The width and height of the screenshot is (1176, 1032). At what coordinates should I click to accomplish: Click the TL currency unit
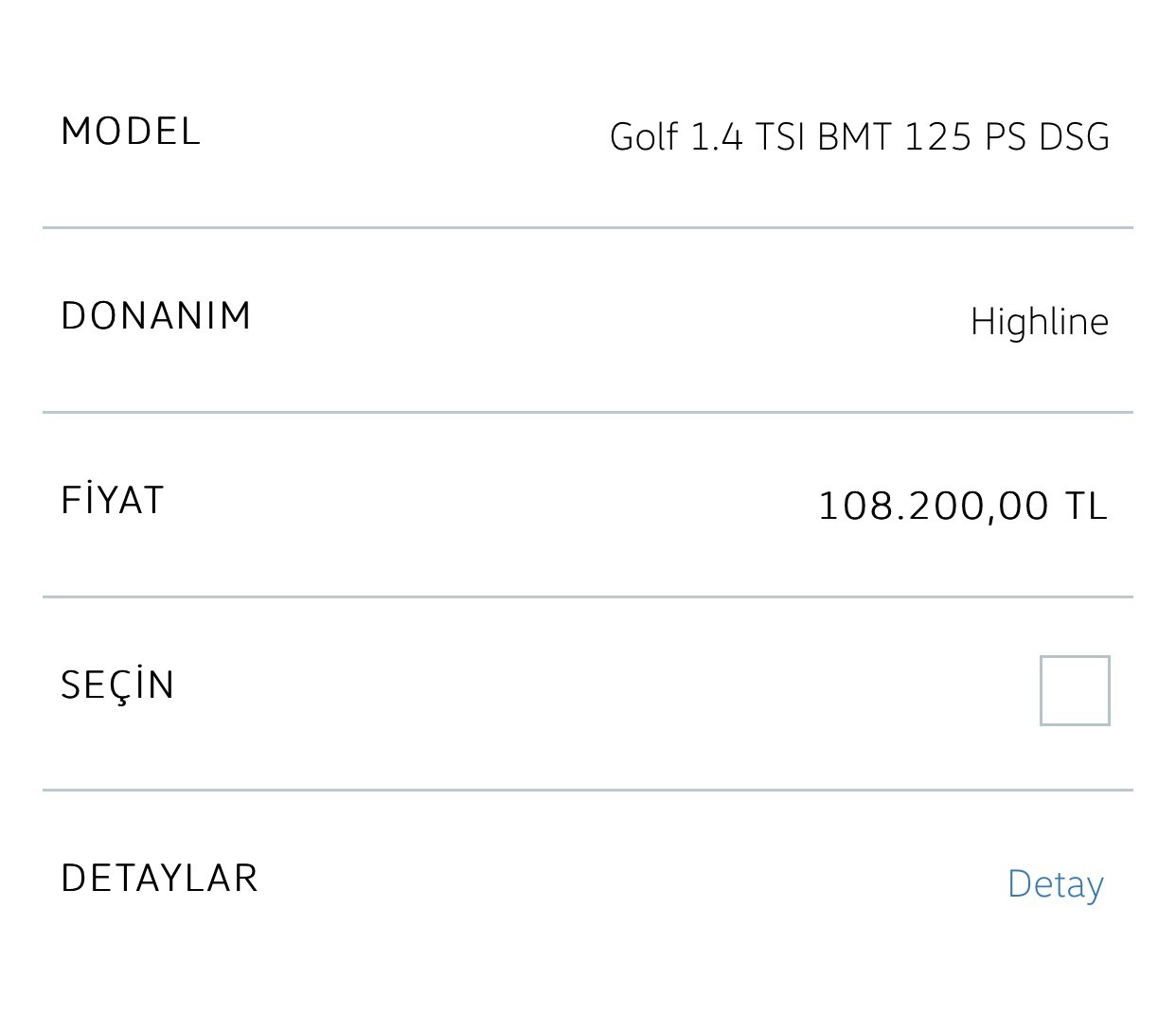tap(1087, 507)
